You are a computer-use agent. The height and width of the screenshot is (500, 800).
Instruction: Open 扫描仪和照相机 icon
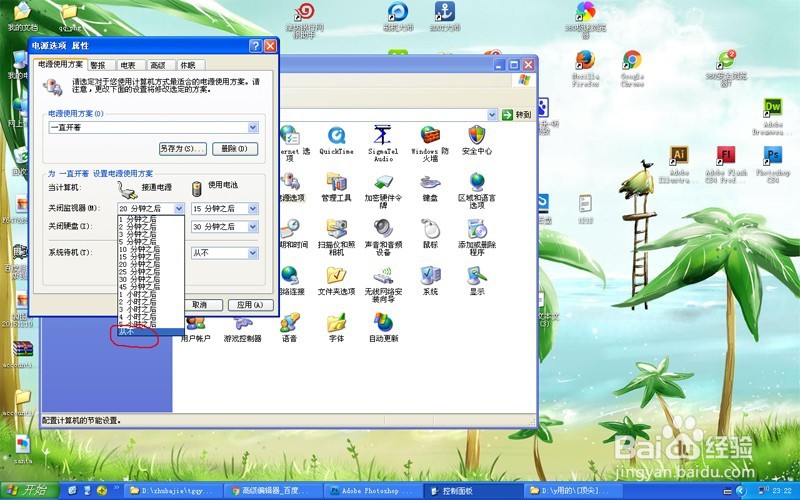click(x=336, y=237)
